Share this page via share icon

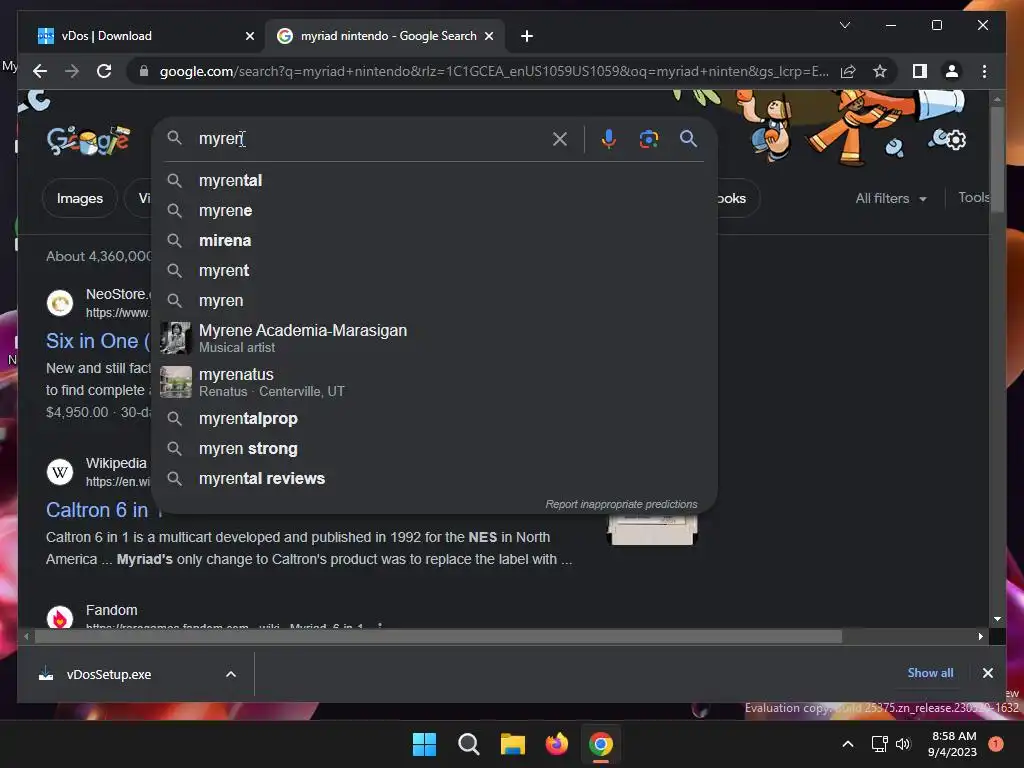pos(848,71)
